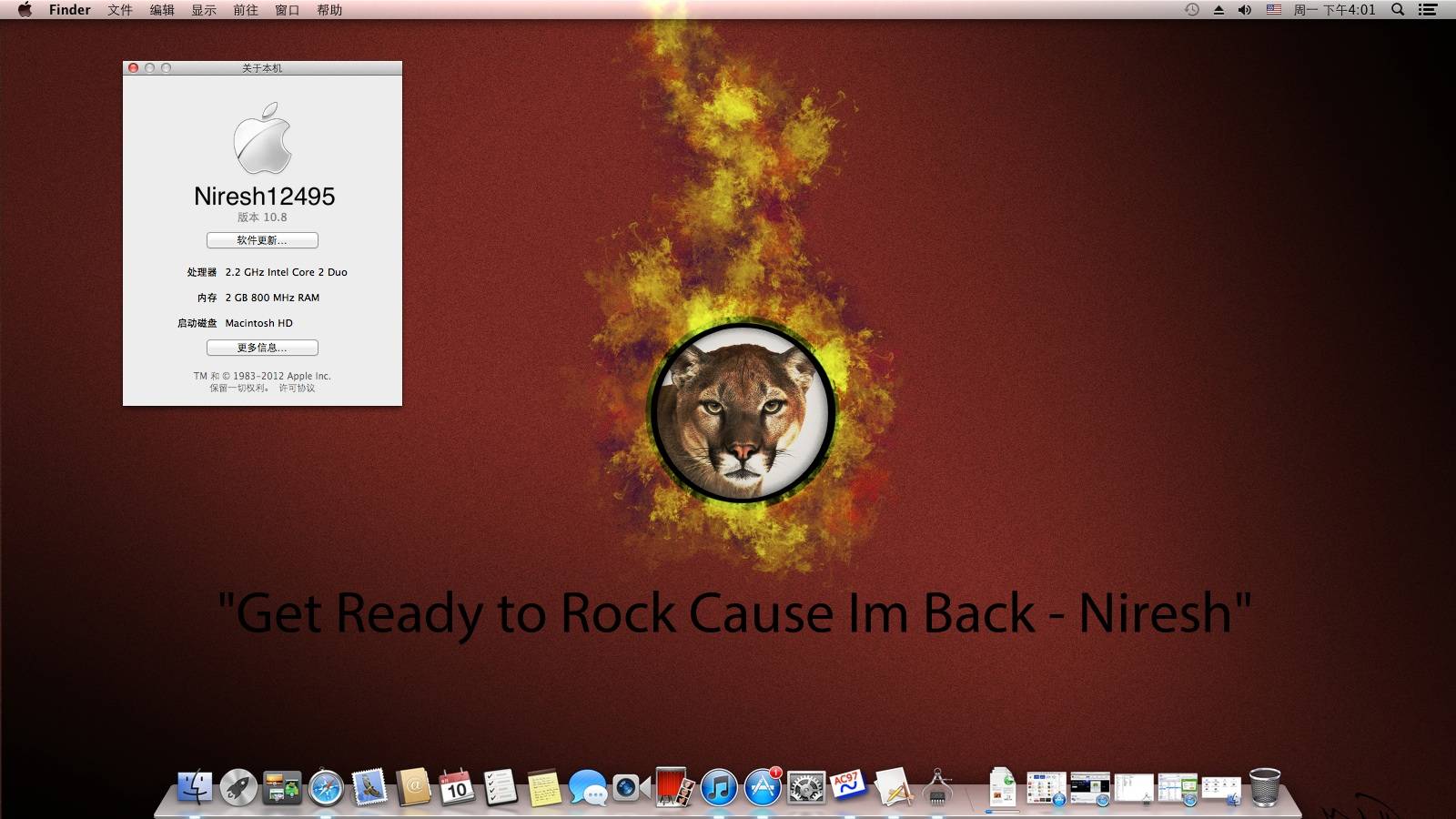Open the input source flag menu

[1274, 10]
